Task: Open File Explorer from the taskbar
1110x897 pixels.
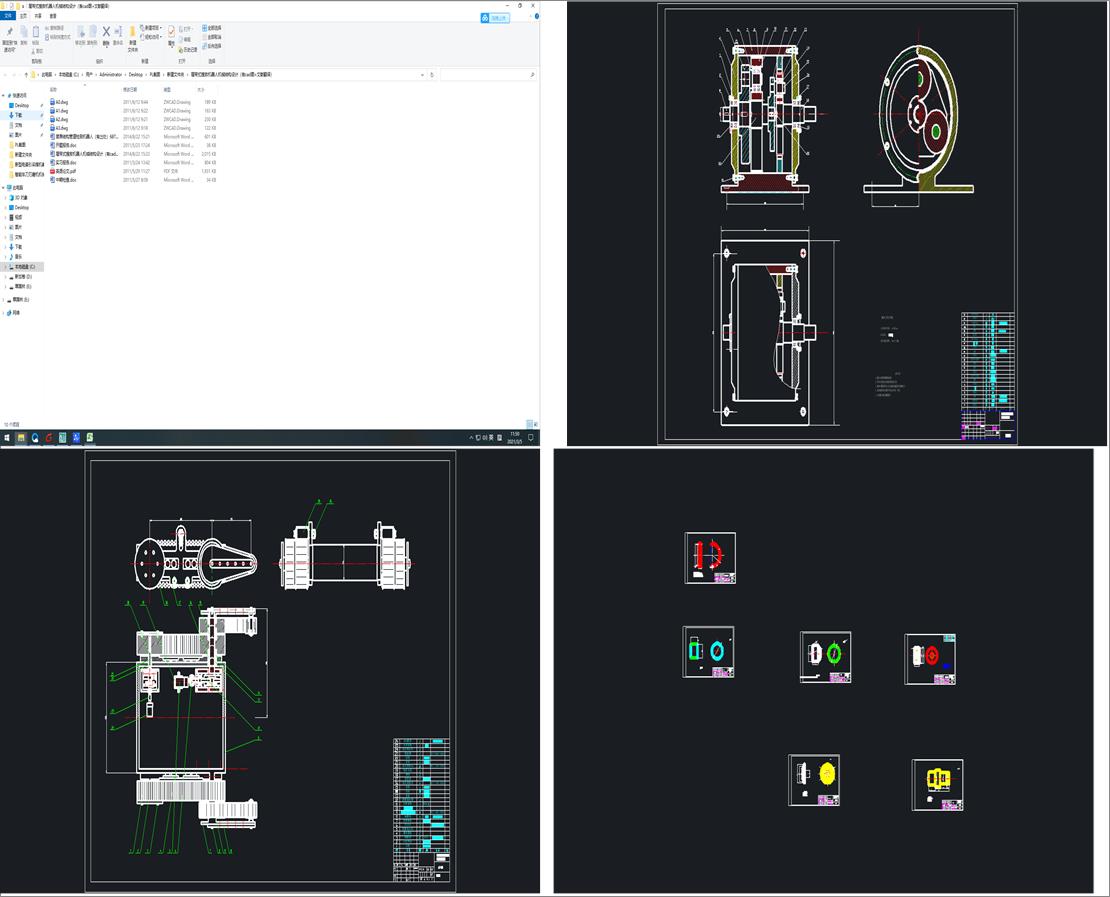Action: coord(21,437)
